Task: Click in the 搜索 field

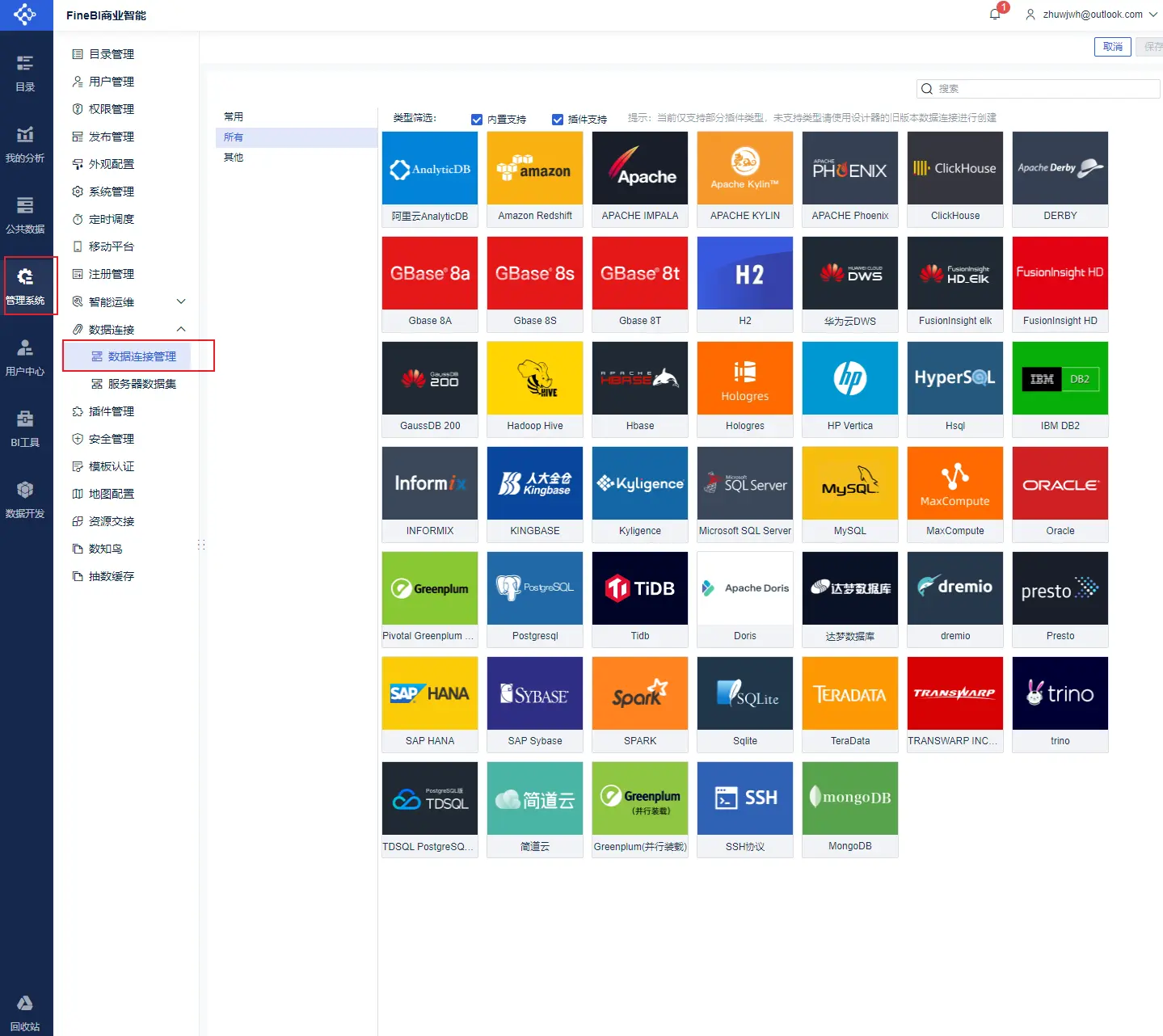Action: (1039, 89)
